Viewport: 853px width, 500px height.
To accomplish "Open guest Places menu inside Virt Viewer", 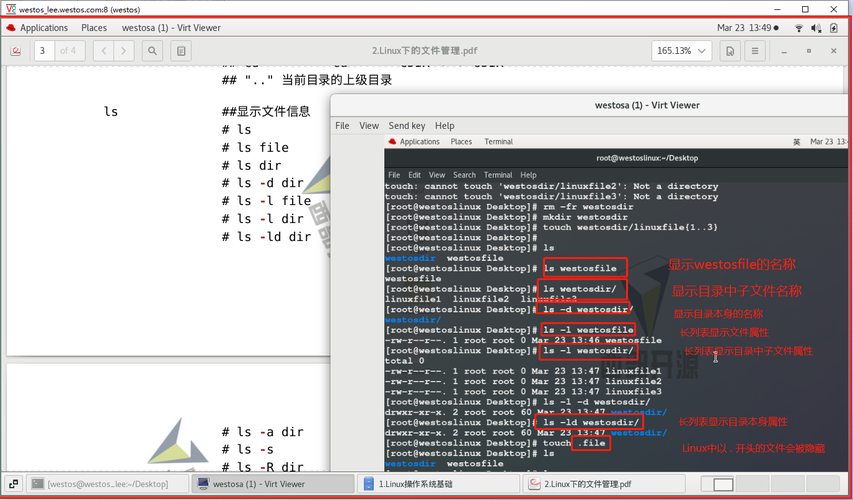I will click(x=461, y=141).
